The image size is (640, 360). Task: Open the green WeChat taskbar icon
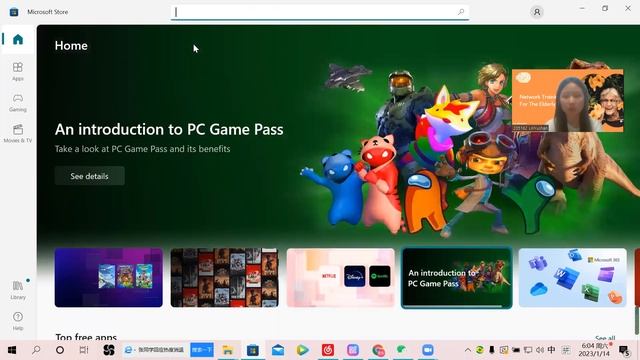[402, 350]
